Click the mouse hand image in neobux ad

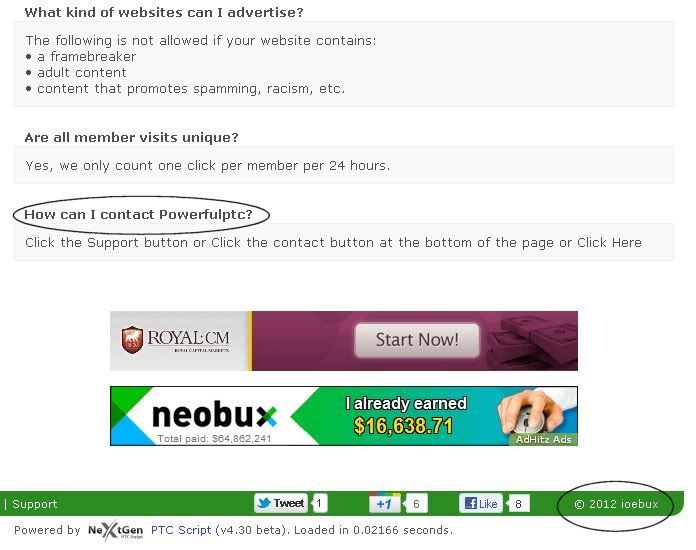click(533, 413)
